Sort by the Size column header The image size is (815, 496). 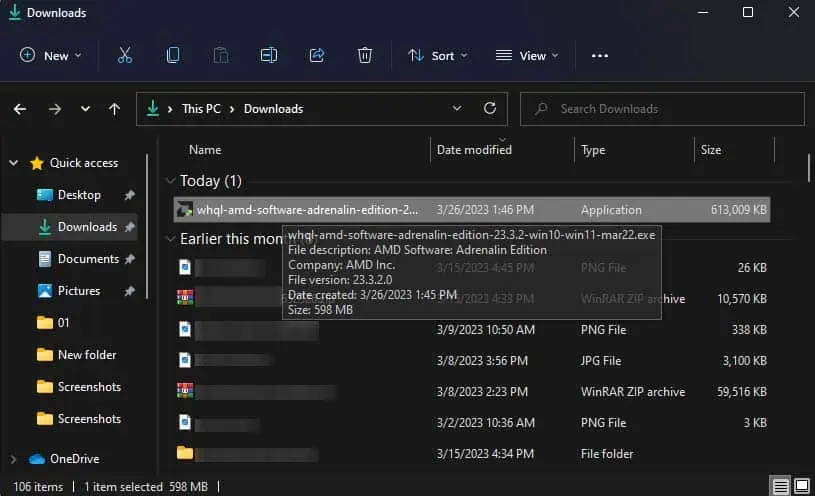click(711, 150)
